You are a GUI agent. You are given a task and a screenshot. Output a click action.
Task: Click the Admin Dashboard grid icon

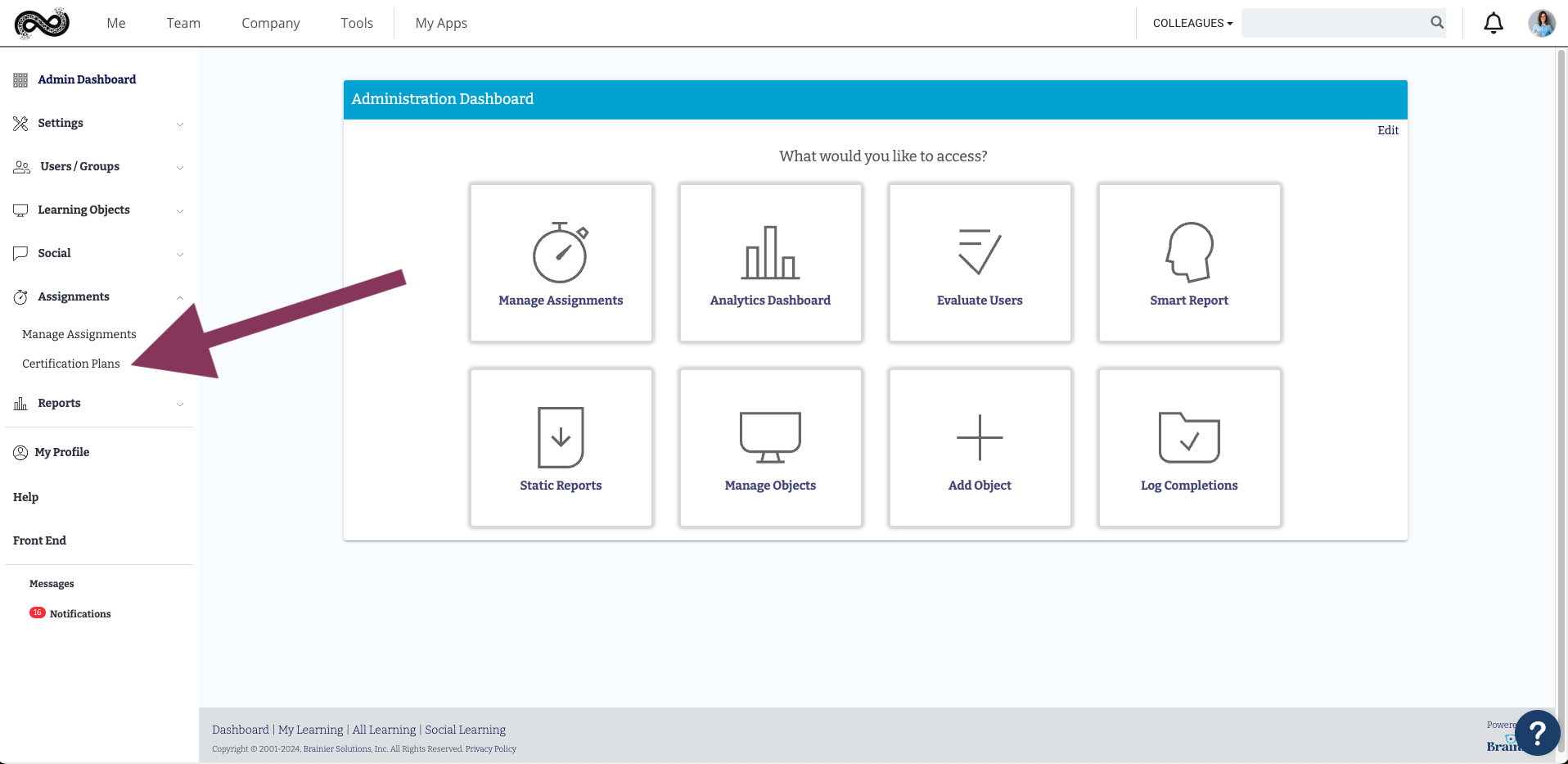pyautogui.click(x=20, y=79)
